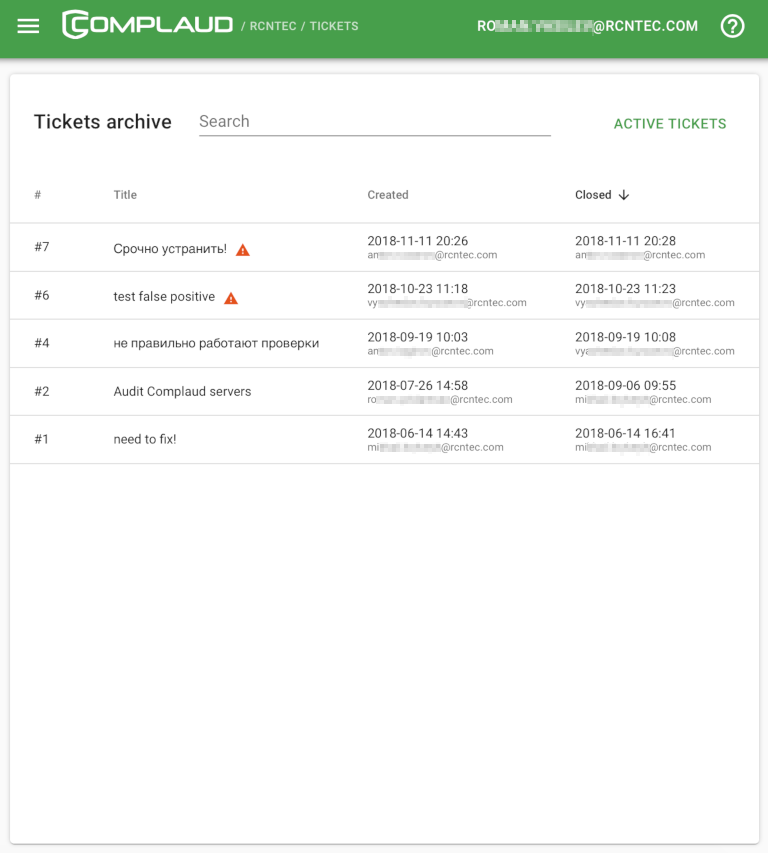Screen dimensions: 768x853
Task: Click the TICKETS breadcrumb
Action: point(334,26)
